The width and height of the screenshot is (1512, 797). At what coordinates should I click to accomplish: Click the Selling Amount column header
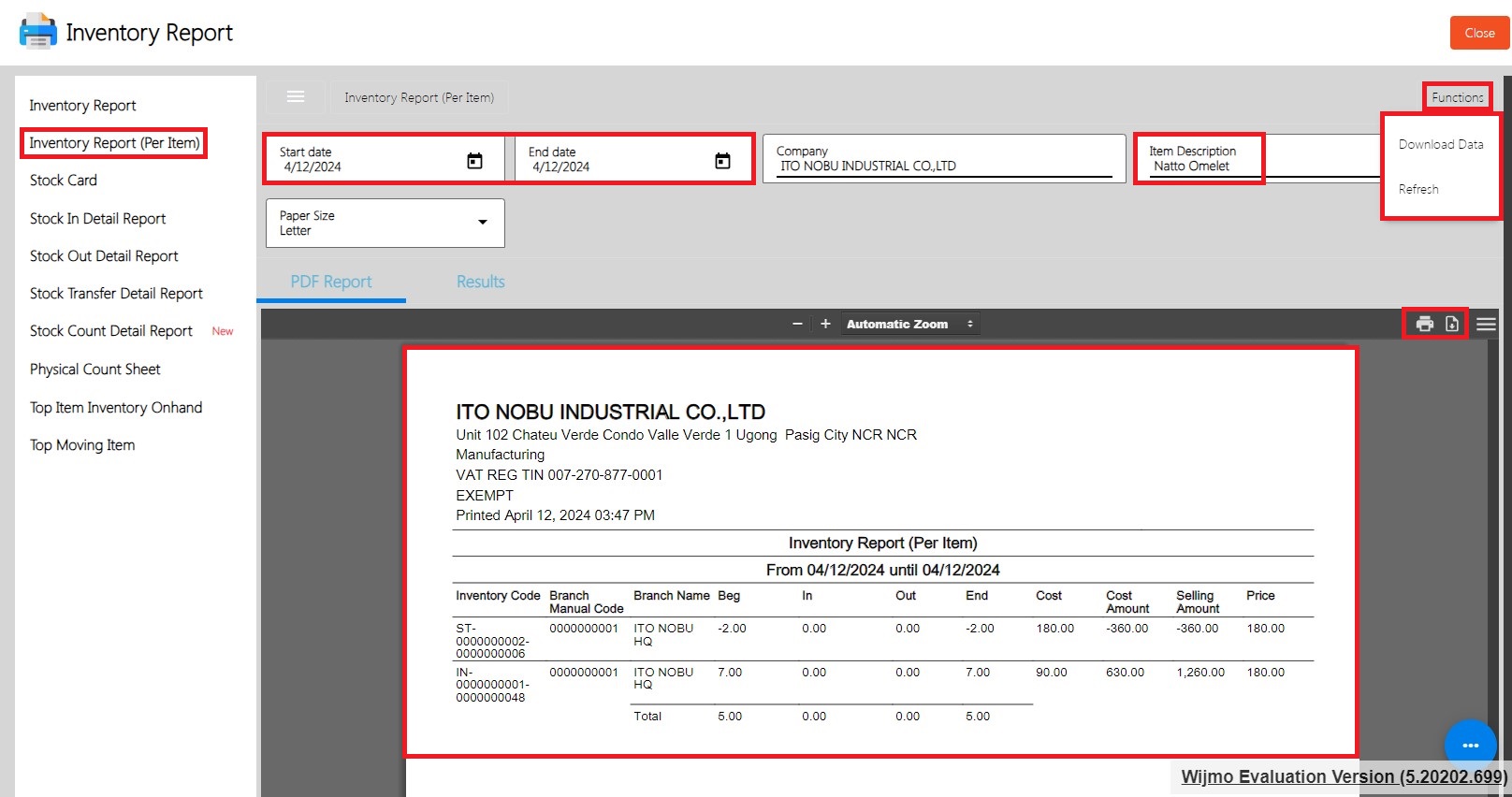[1198, 602]
